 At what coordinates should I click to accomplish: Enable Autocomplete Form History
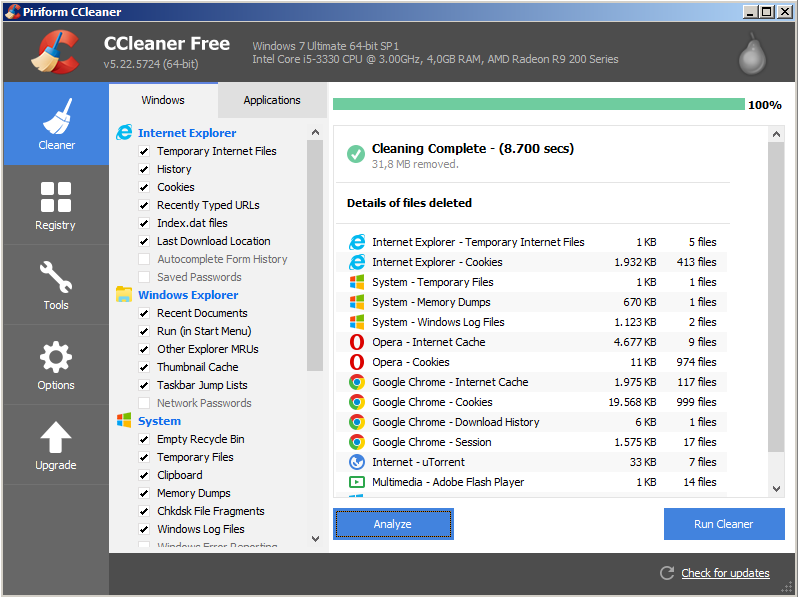coord(144,259)
